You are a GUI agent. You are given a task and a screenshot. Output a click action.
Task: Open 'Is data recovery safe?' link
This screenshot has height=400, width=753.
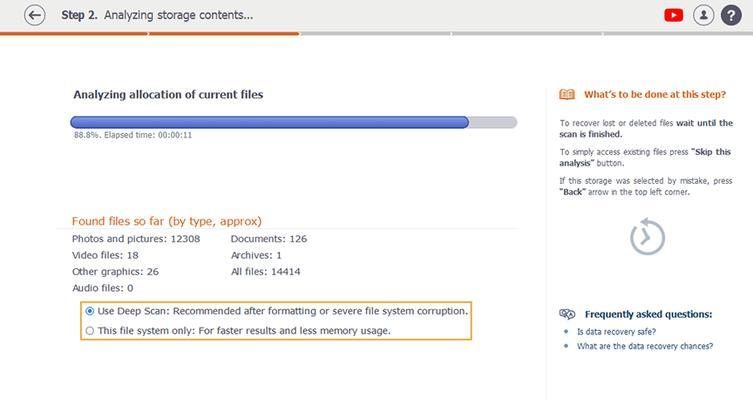click(x=616, y=332)
